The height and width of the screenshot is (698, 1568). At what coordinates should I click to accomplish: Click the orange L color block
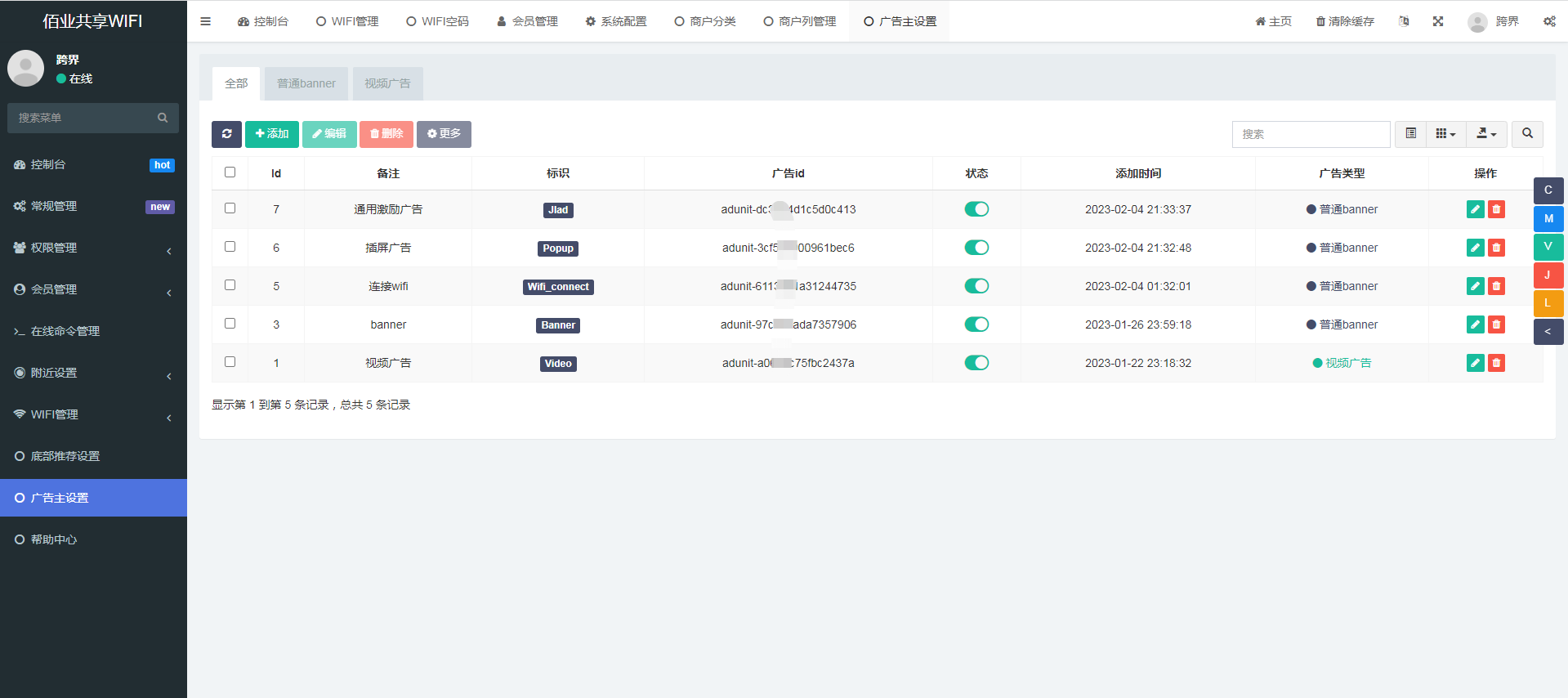1548,303
